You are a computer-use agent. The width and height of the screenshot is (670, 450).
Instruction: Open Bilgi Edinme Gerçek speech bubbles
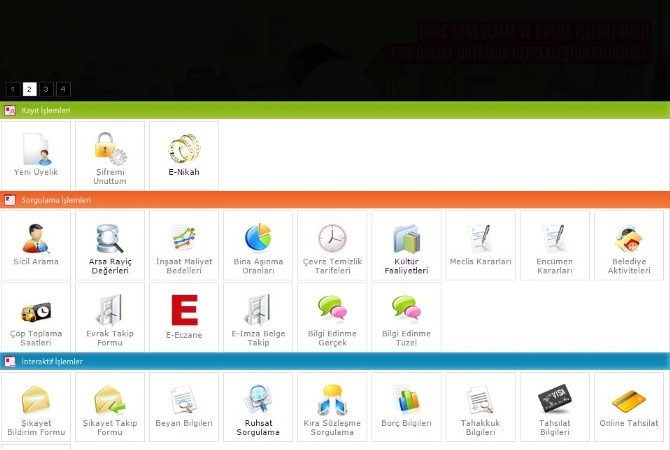point(332,308)
